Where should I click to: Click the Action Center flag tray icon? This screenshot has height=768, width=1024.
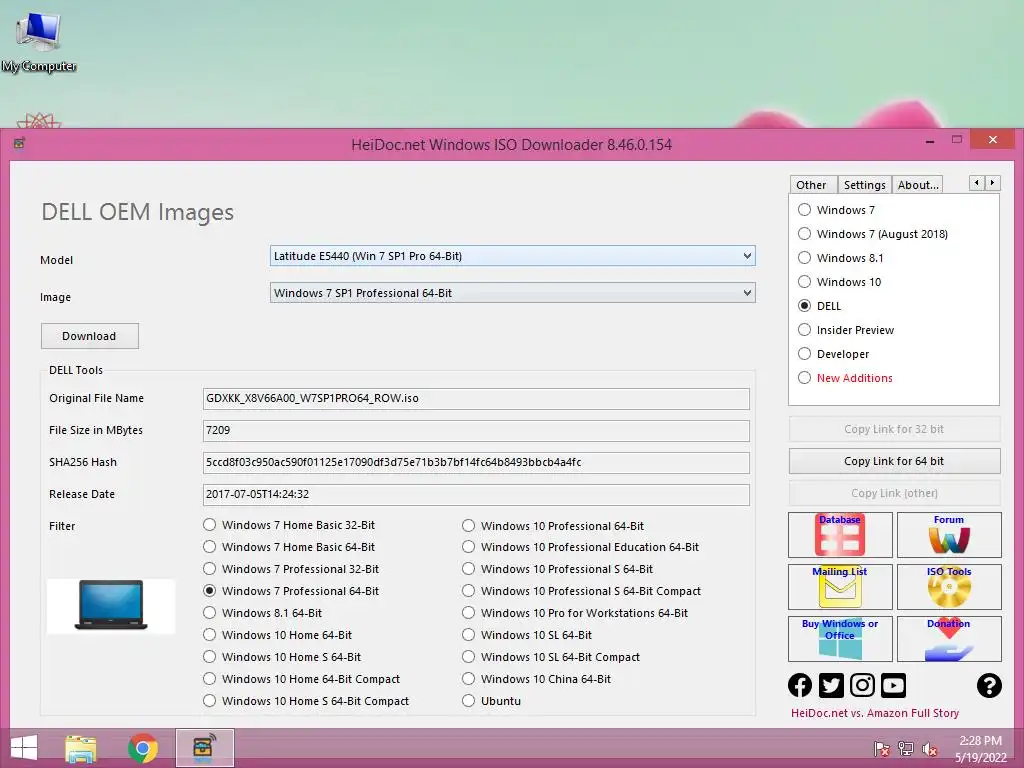click(x=881, y=748)
